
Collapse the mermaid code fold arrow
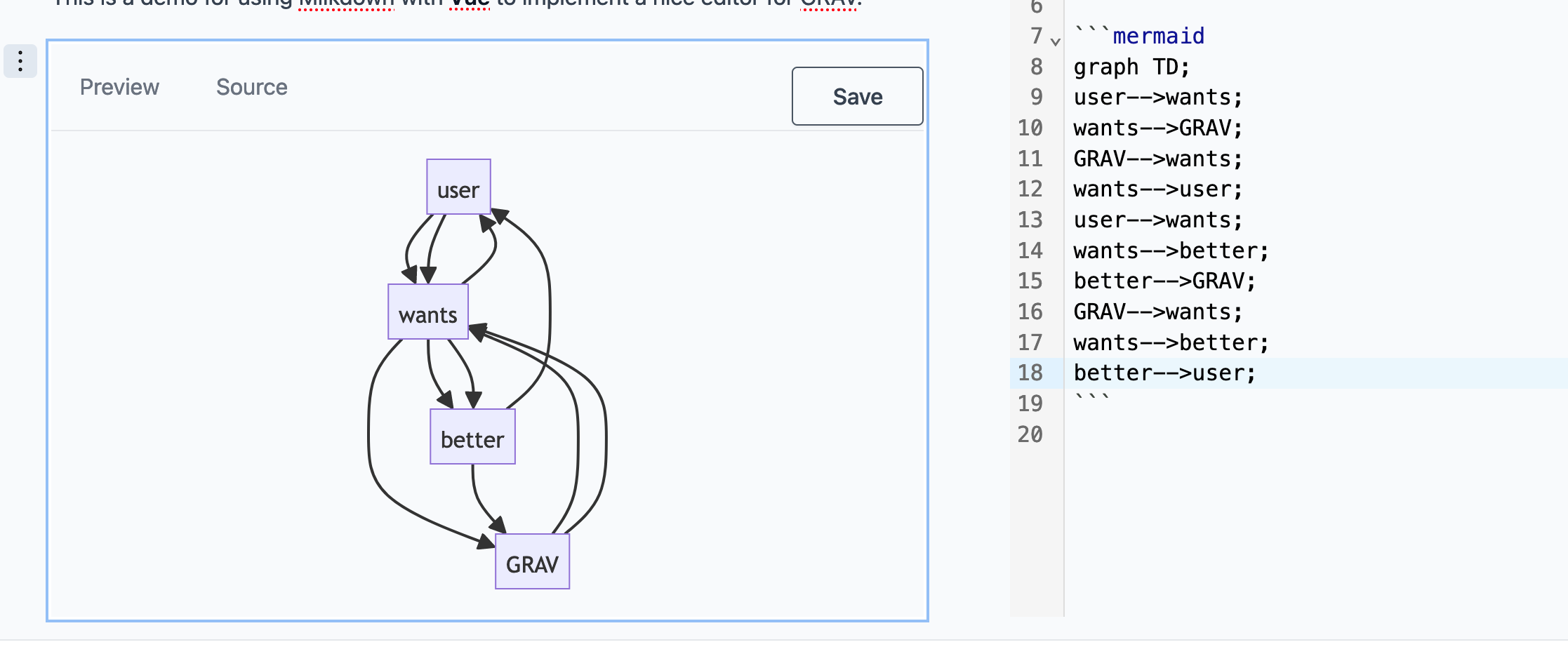click(1056, 41)
